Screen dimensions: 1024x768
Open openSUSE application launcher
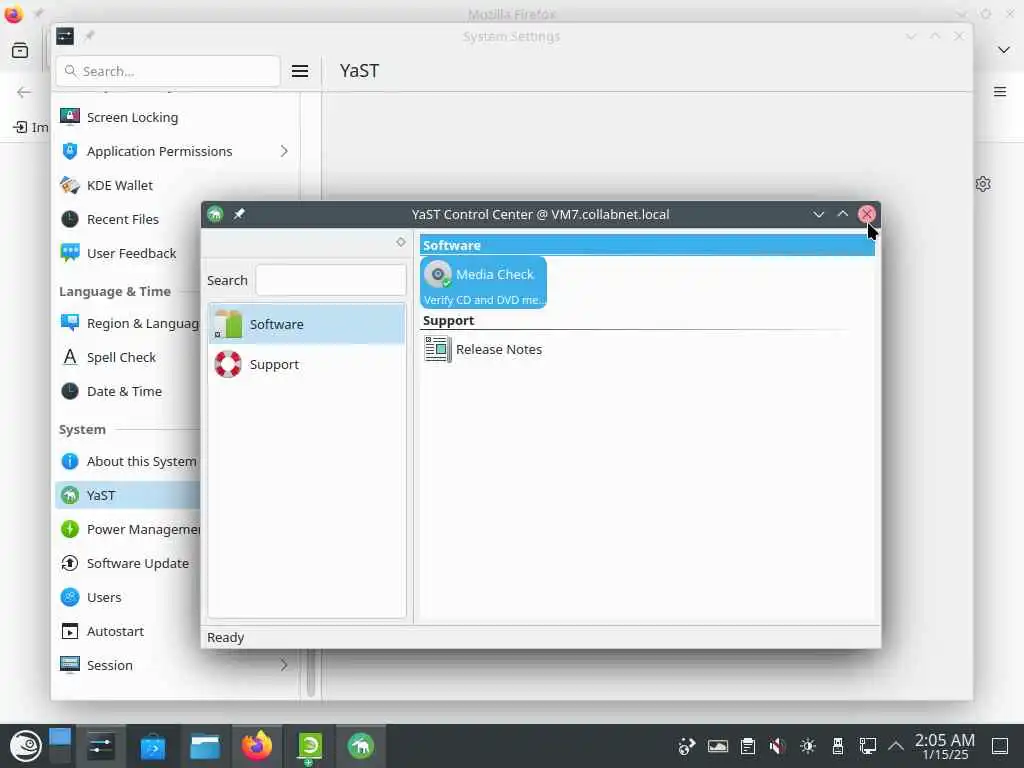click(x=25, y=746)
